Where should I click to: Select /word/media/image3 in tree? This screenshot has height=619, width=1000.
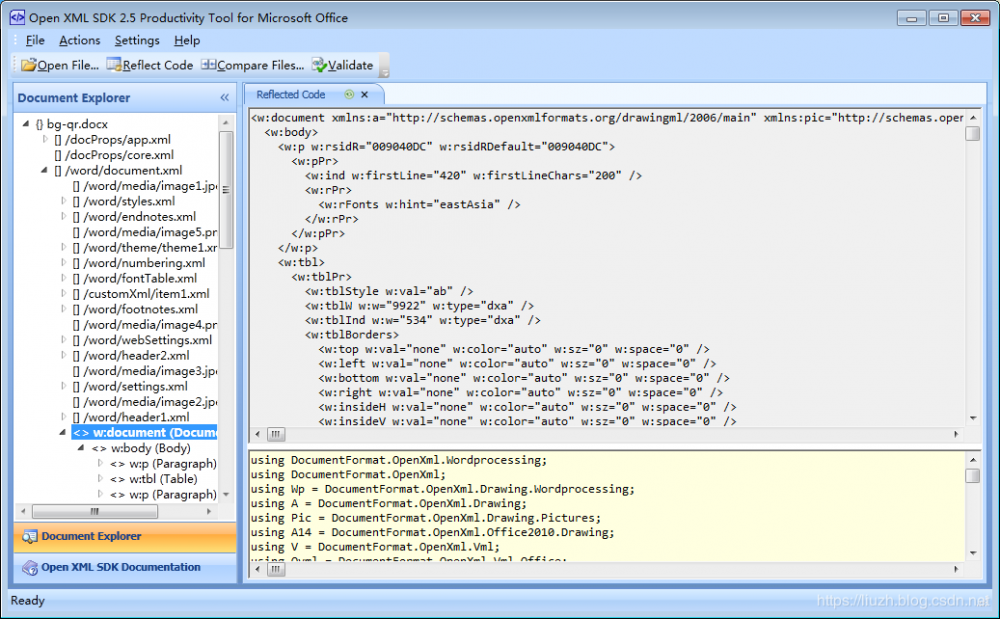point(145,371)
